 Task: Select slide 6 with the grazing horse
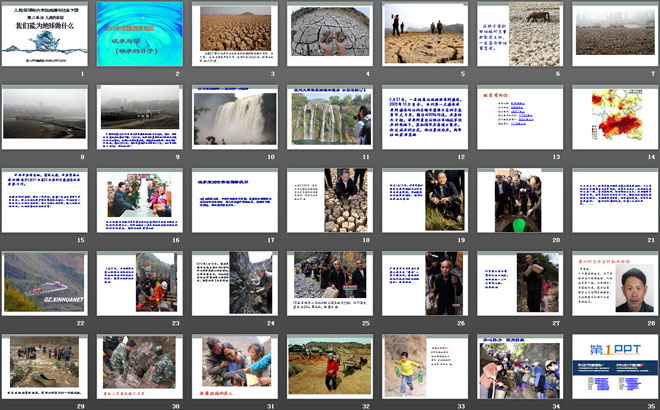pyautogui.click(x=518, y=35)
